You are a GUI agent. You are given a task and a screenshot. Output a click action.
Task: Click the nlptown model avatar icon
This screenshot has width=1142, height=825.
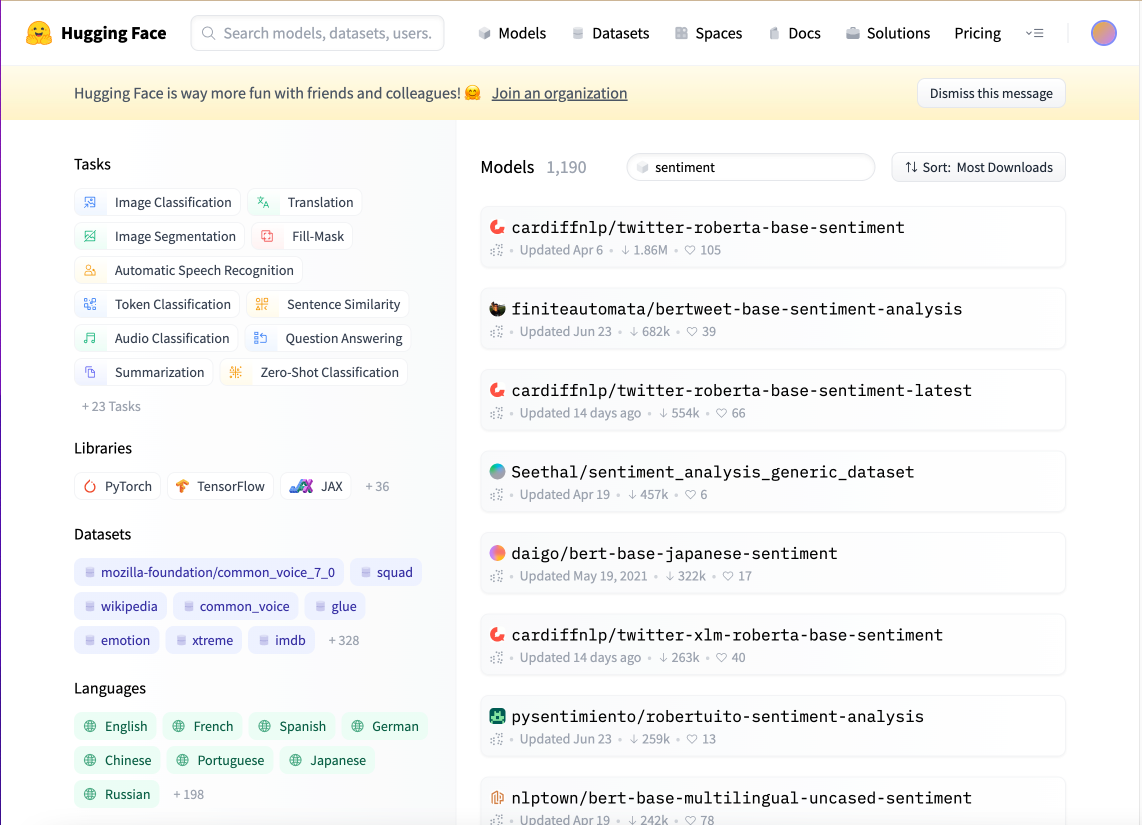tap(497, 798)
